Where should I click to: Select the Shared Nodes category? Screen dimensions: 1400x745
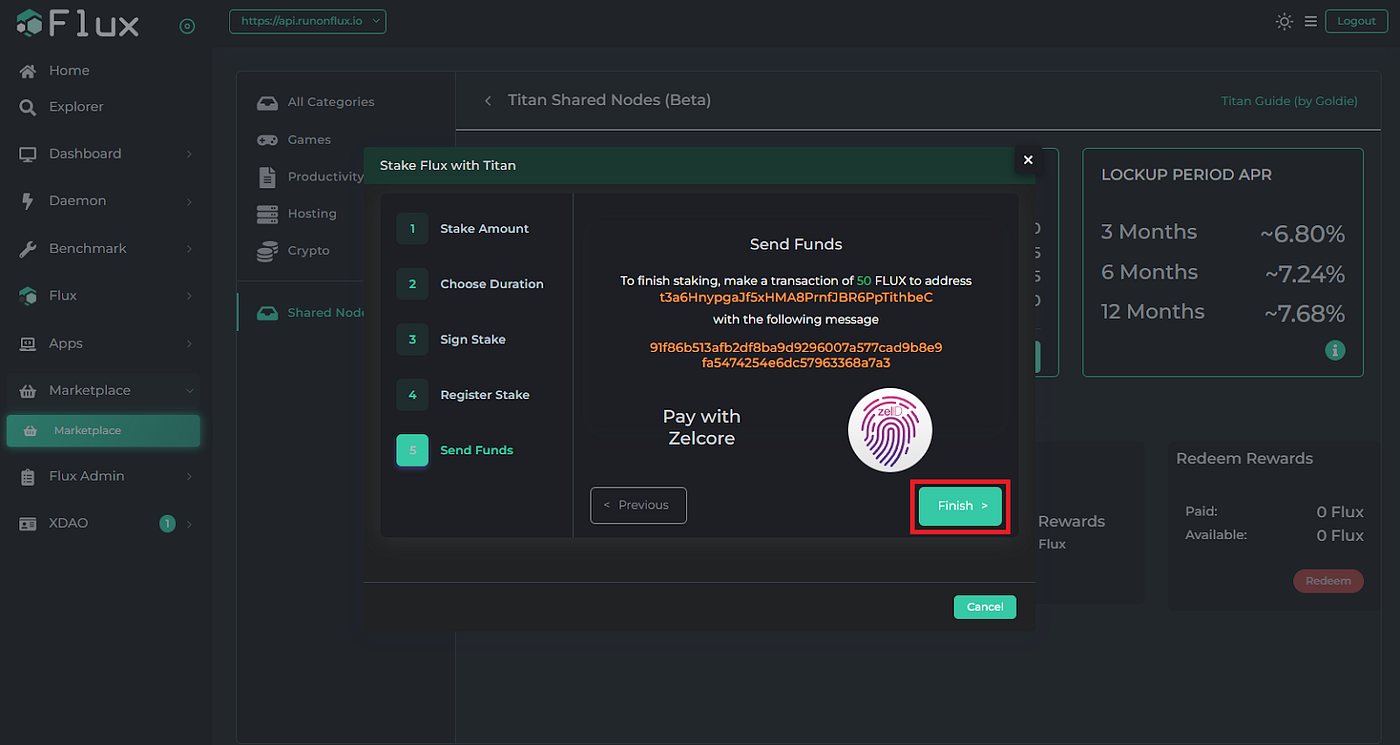tap(310, 313)
